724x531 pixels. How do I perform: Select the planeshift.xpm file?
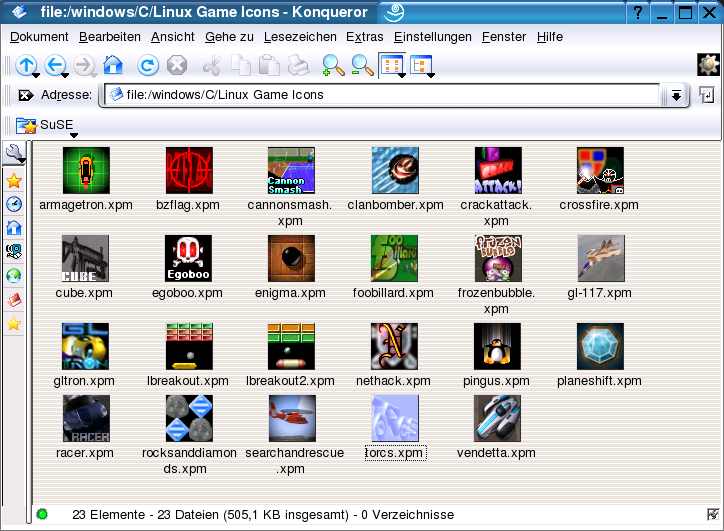[599, 355]
